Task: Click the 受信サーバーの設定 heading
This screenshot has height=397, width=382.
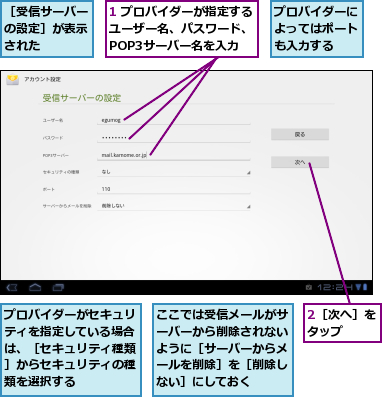Action: (x=82, y=98)
